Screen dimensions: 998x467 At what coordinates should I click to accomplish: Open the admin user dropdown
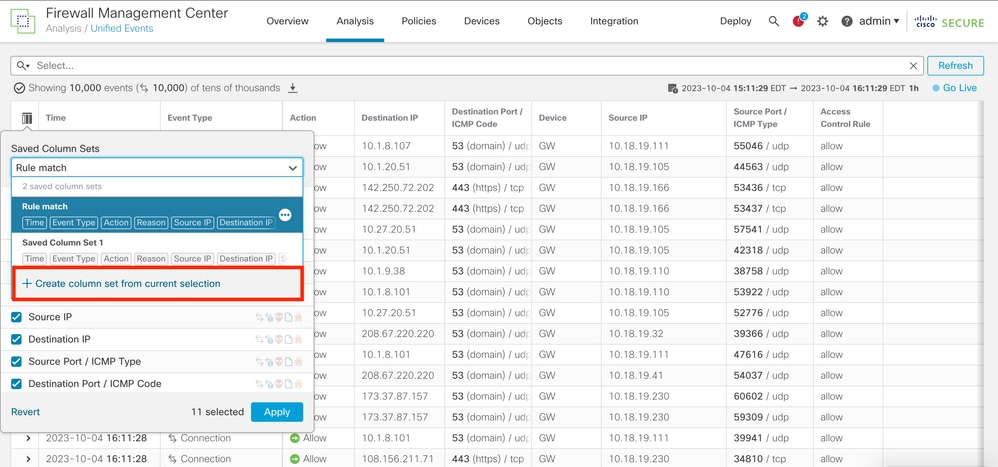[x=879, y=21]
